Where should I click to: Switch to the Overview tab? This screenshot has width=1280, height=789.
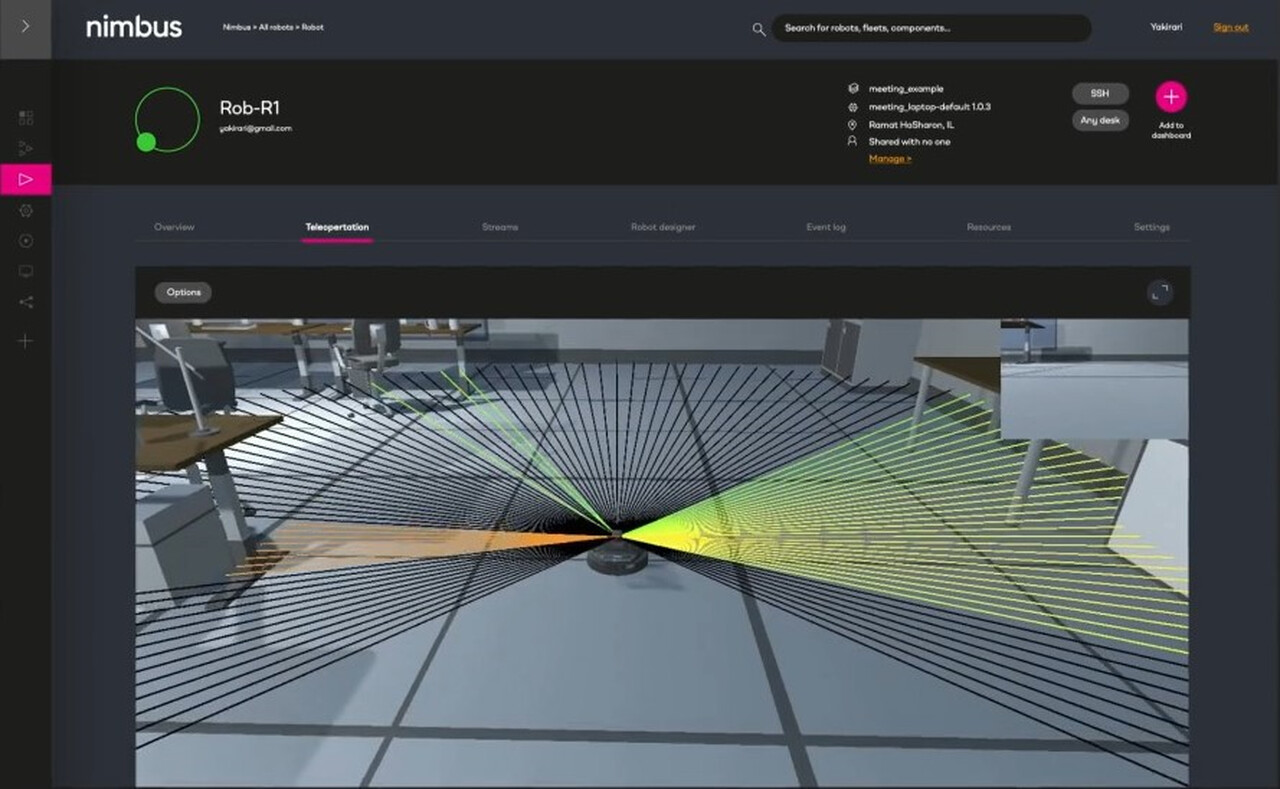click(x=174, y=227)
